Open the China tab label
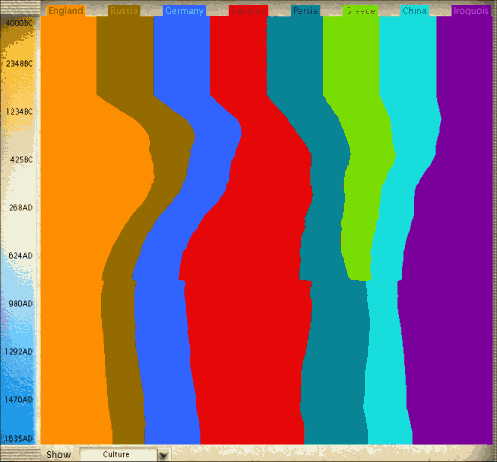 coord(415,11)
